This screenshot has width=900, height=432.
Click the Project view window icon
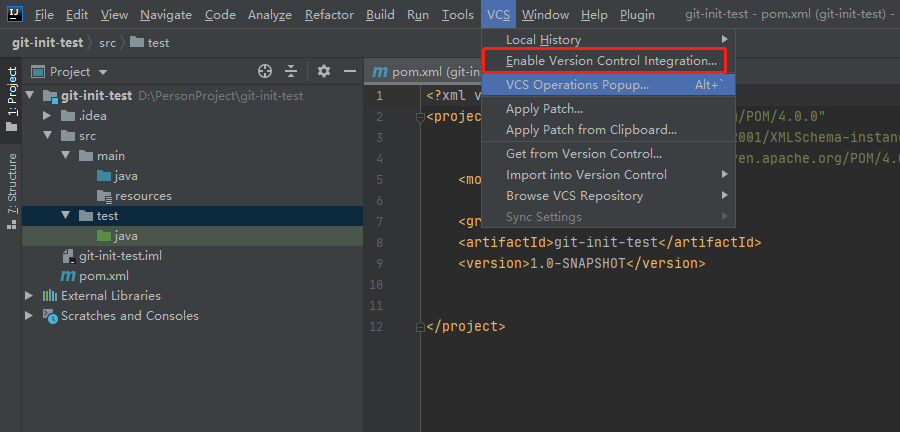(x=38, y=72)
